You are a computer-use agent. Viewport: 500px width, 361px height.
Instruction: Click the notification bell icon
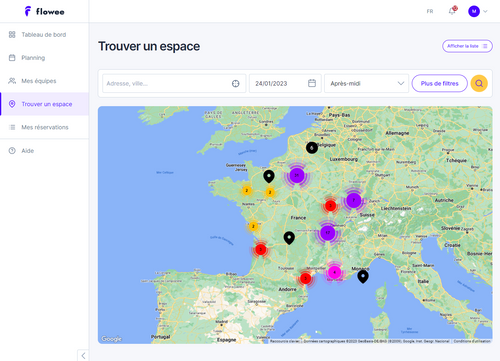pos(452,11)
